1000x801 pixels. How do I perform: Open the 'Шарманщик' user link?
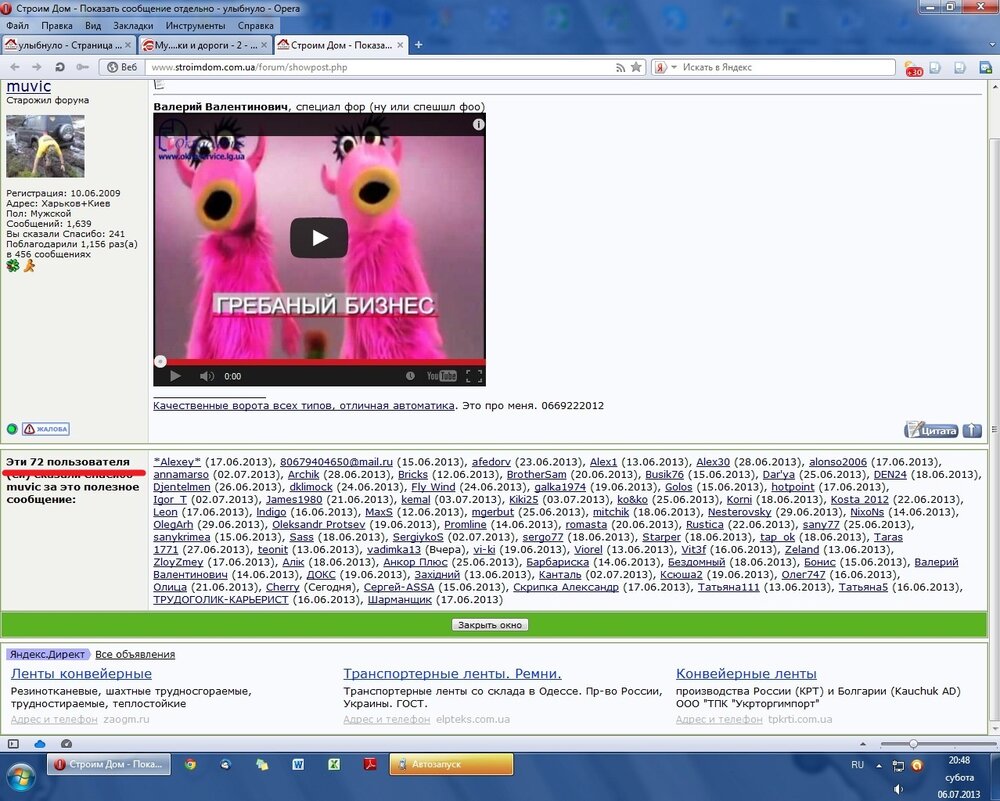pos(399,599)
